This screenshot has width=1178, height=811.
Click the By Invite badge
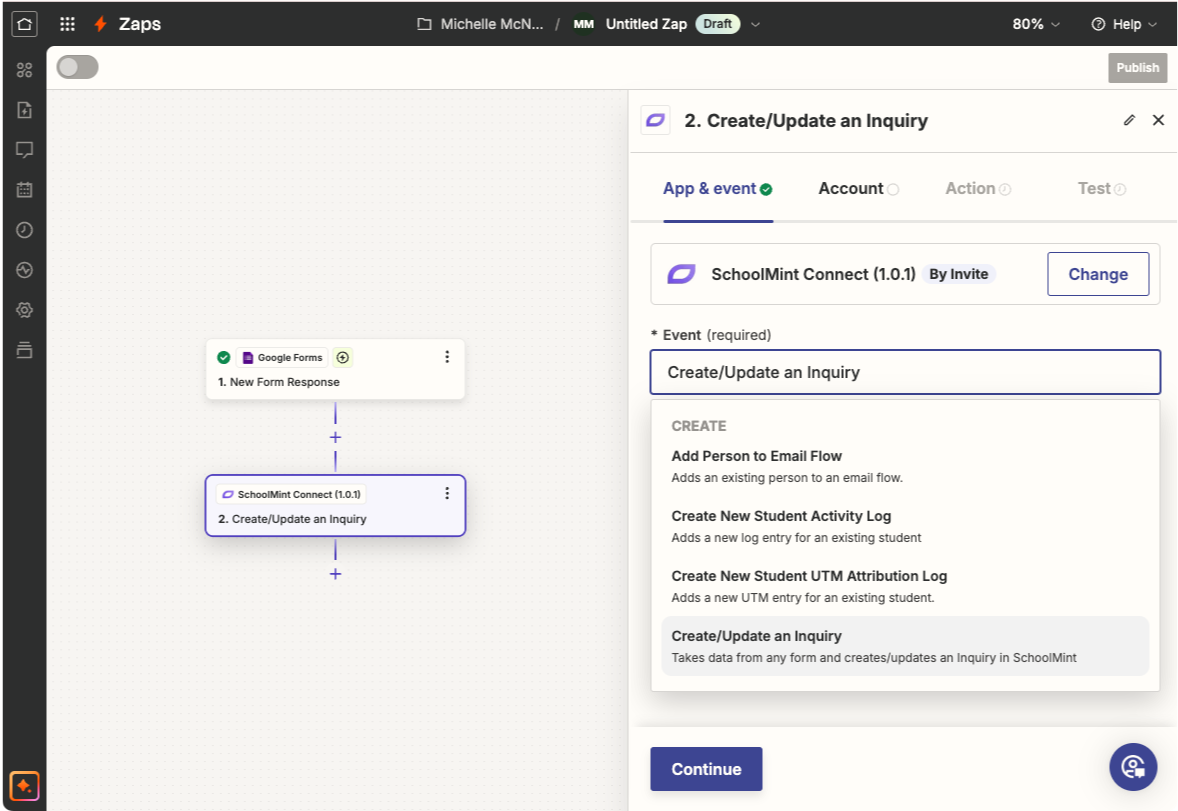[x=959, y=274]
